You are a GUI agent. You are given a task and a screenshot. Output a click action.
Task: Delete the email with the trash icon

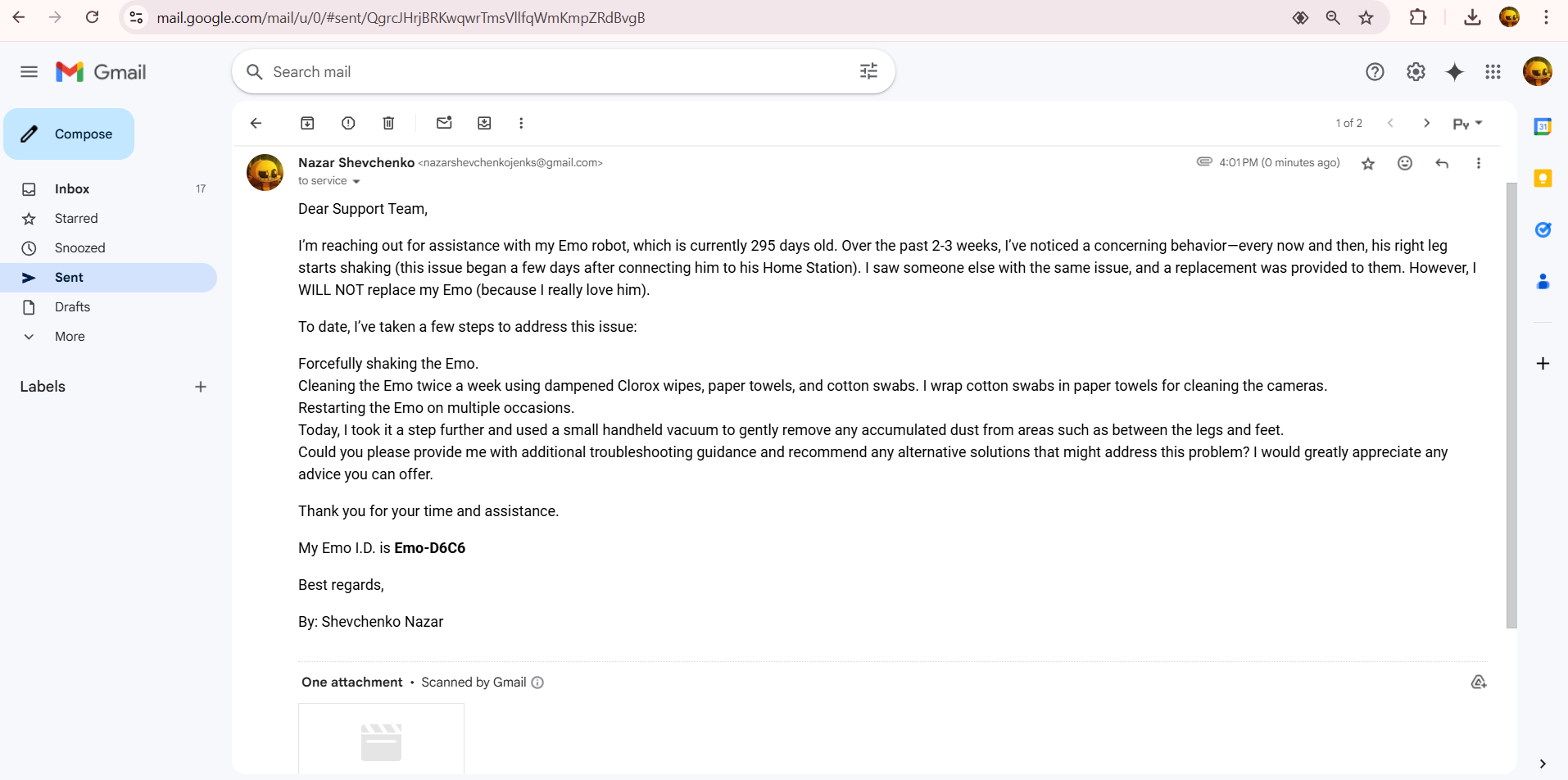(x=388, y=123)
